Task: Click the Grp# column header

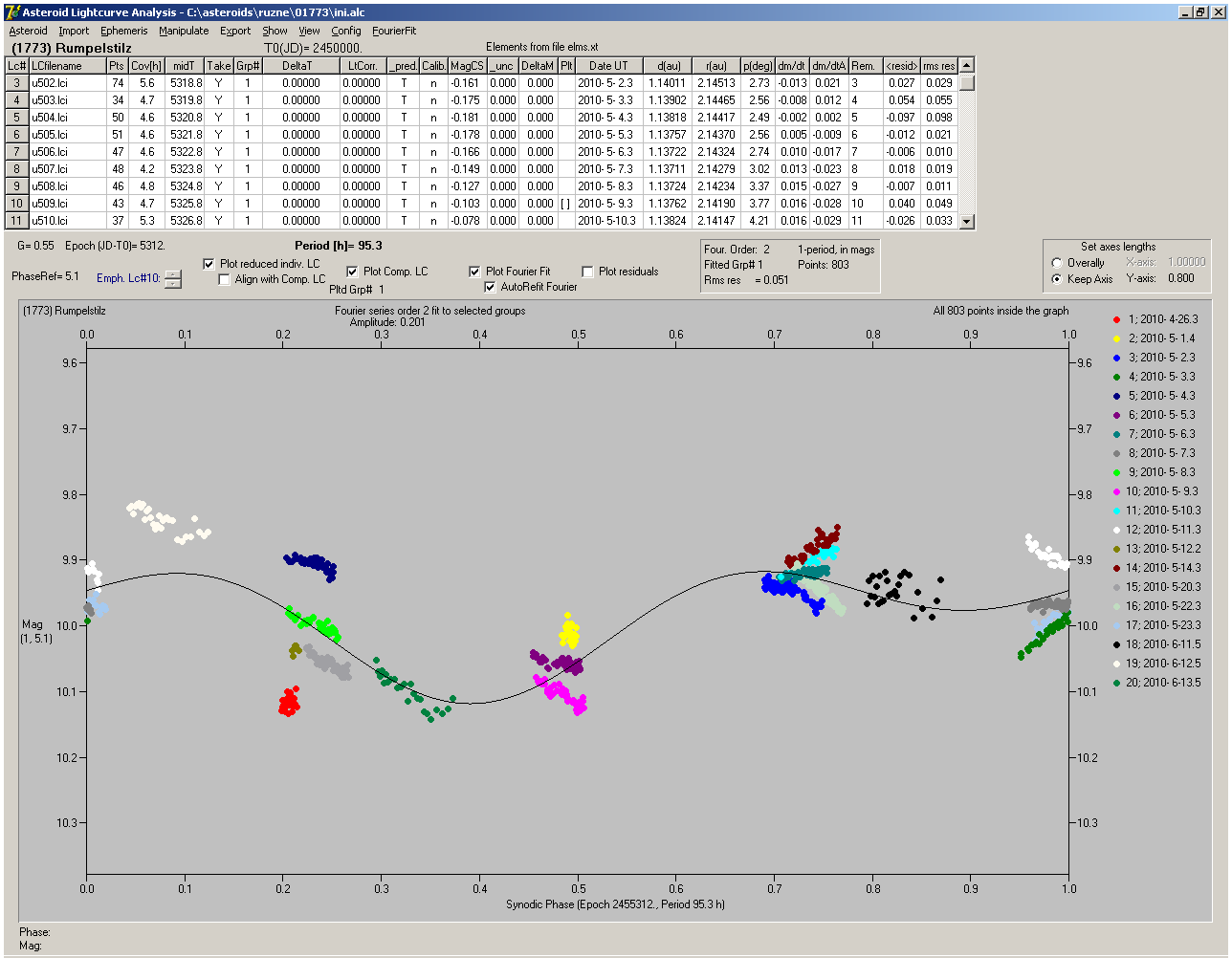Action: coord(248,66)
